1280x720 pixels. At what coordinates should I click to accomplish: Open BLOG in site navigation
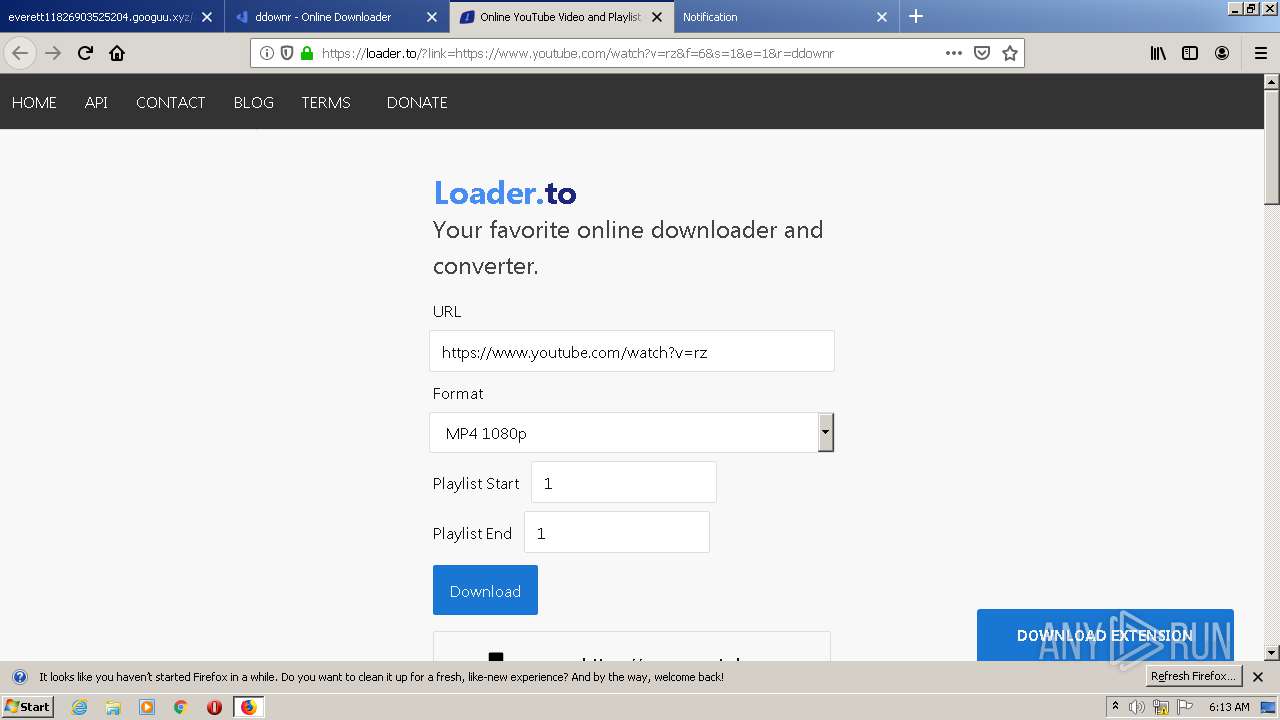pos(253,102)
